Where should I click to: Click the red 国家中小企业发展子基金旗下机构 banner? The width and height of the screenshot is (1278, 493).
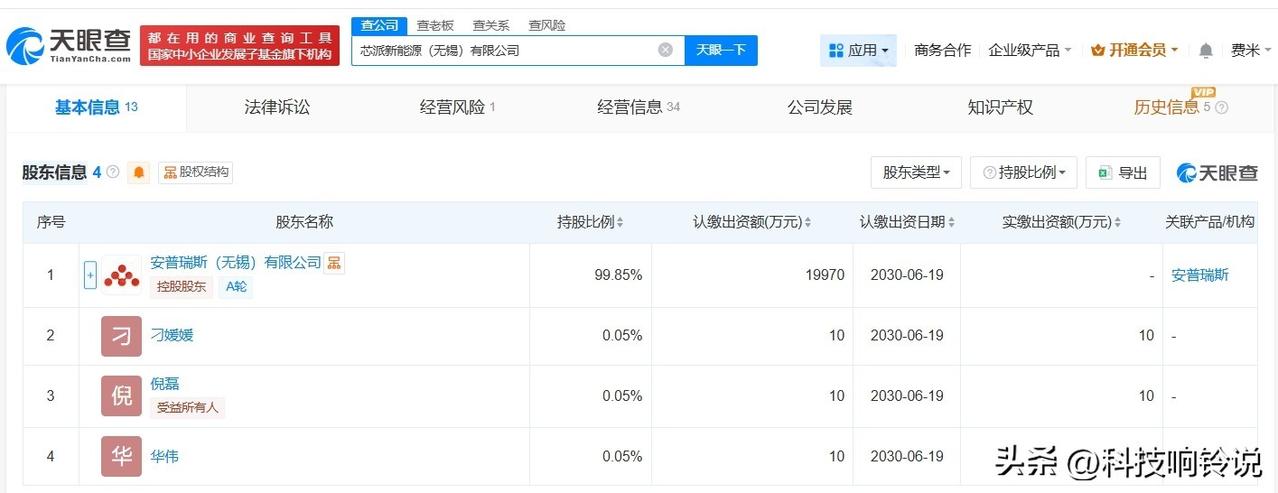[240, 46]
